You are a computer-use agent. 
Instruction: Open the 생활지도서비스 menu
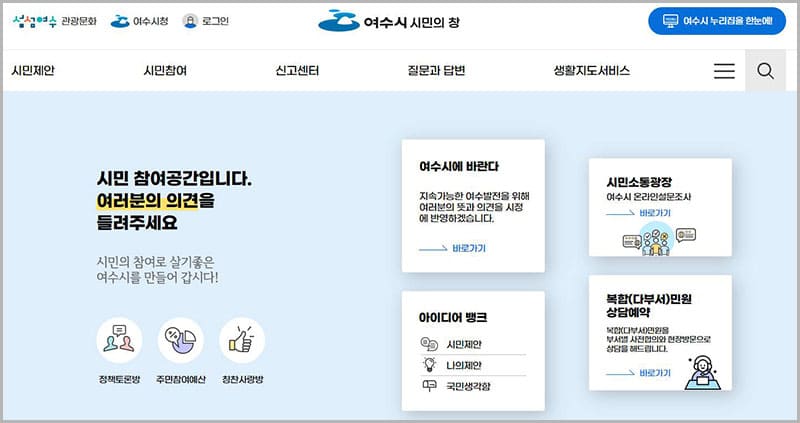pos(591,71)
